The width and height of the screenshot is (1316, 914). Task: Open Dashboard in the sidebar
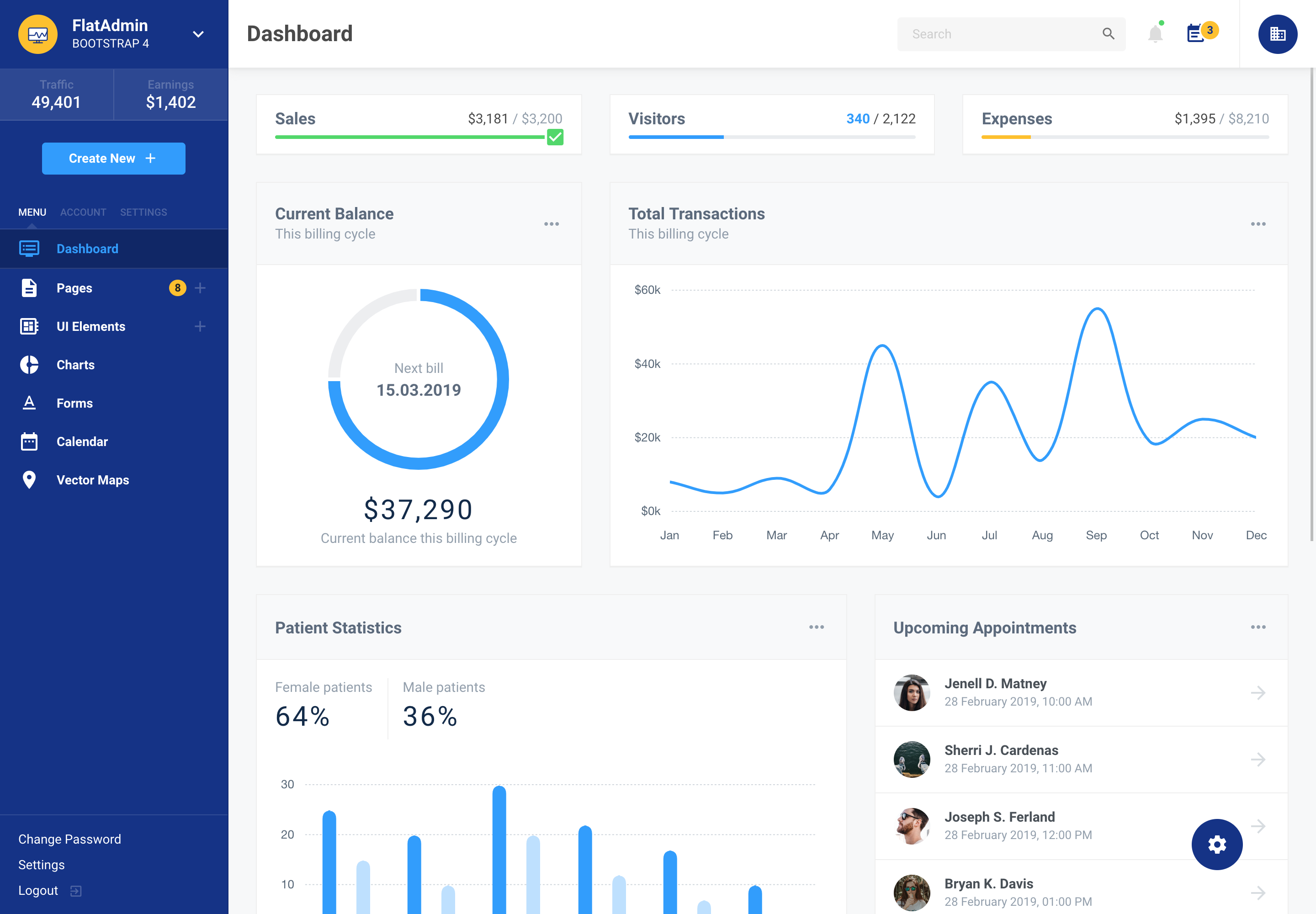pos(114,249)
